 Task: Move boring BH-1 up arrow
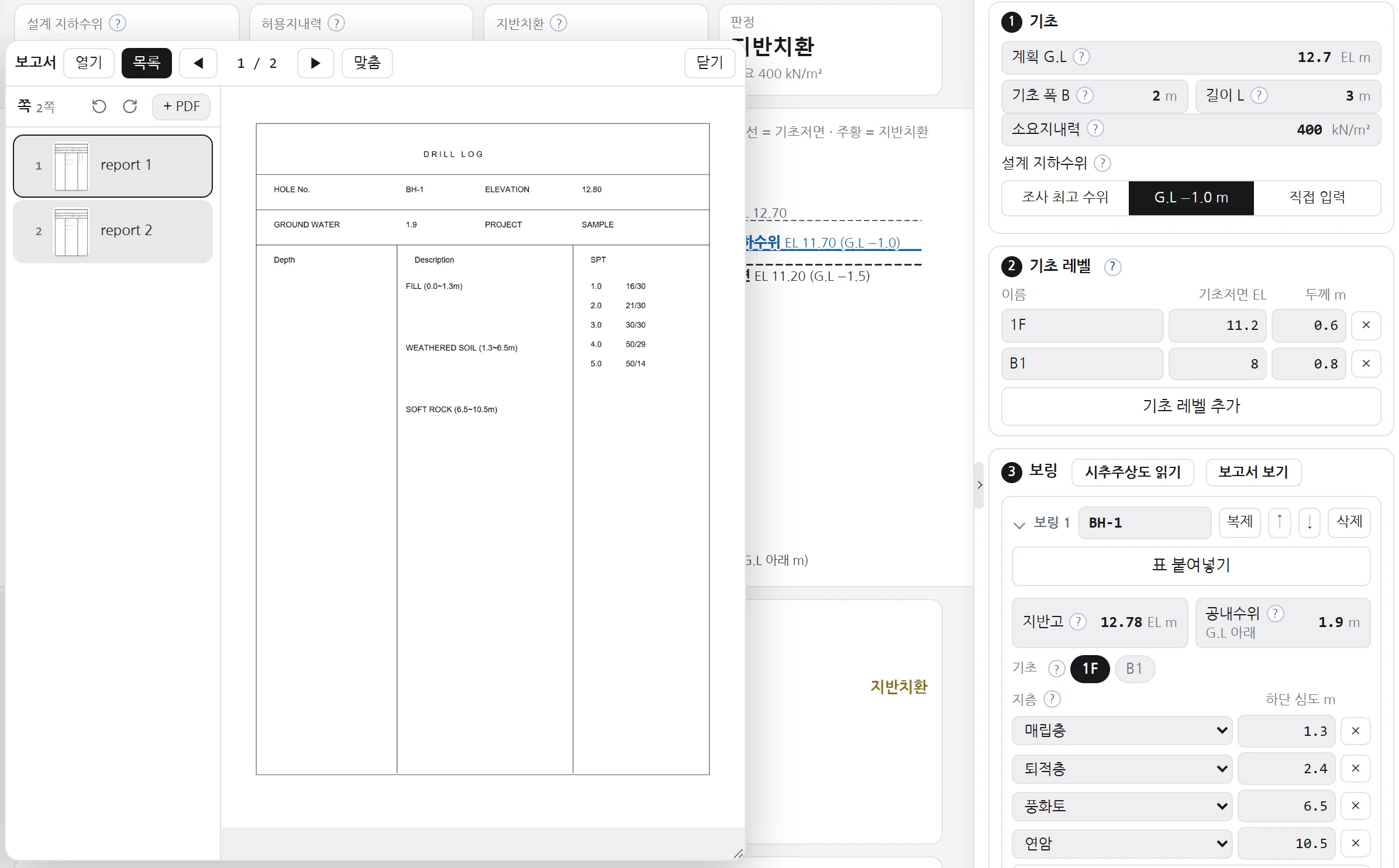coord(1280,522)
